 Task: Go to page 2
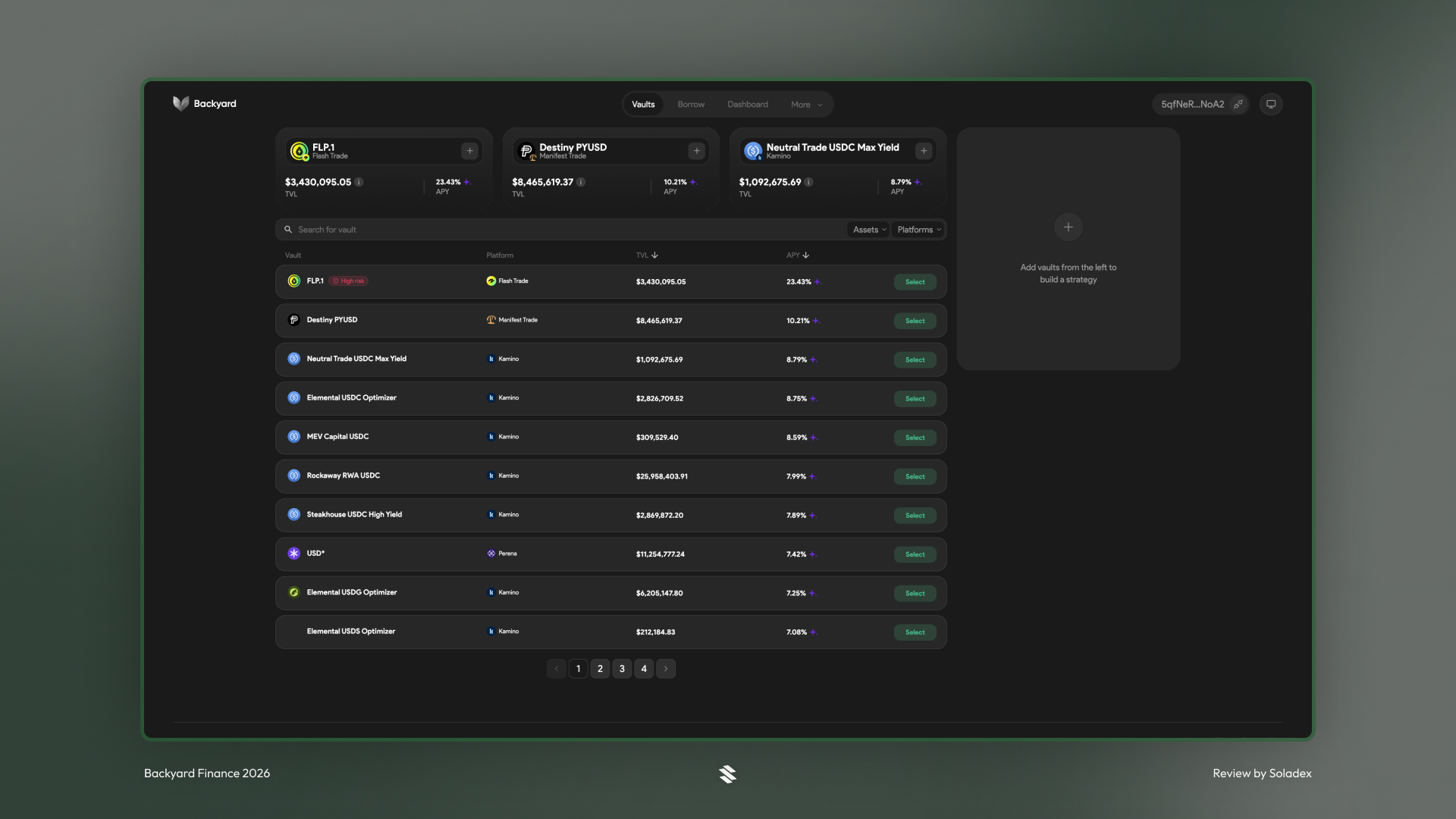click(600, 669)
